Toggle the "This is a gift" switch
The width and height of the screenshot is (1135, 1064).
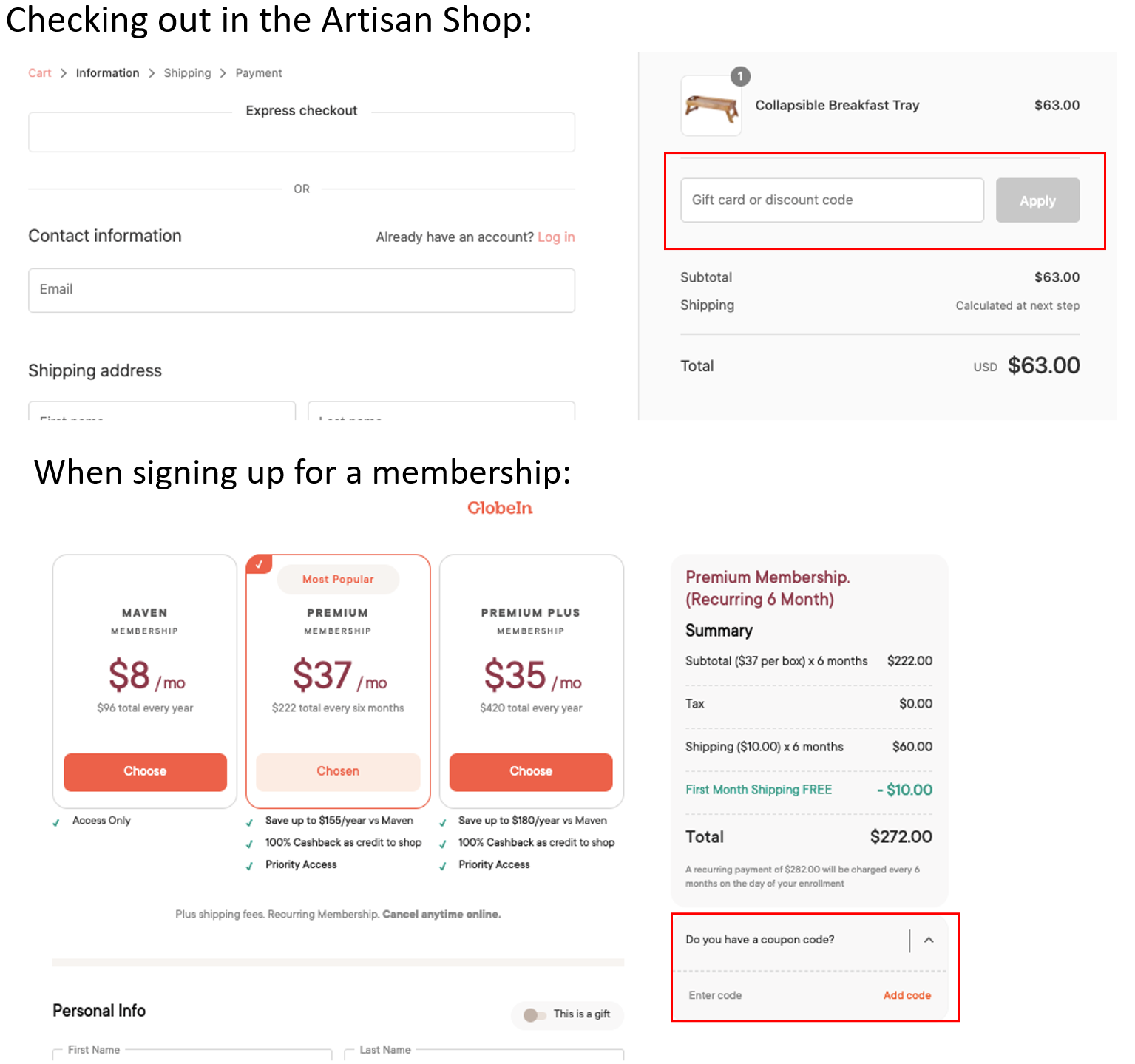[534, 1014]
